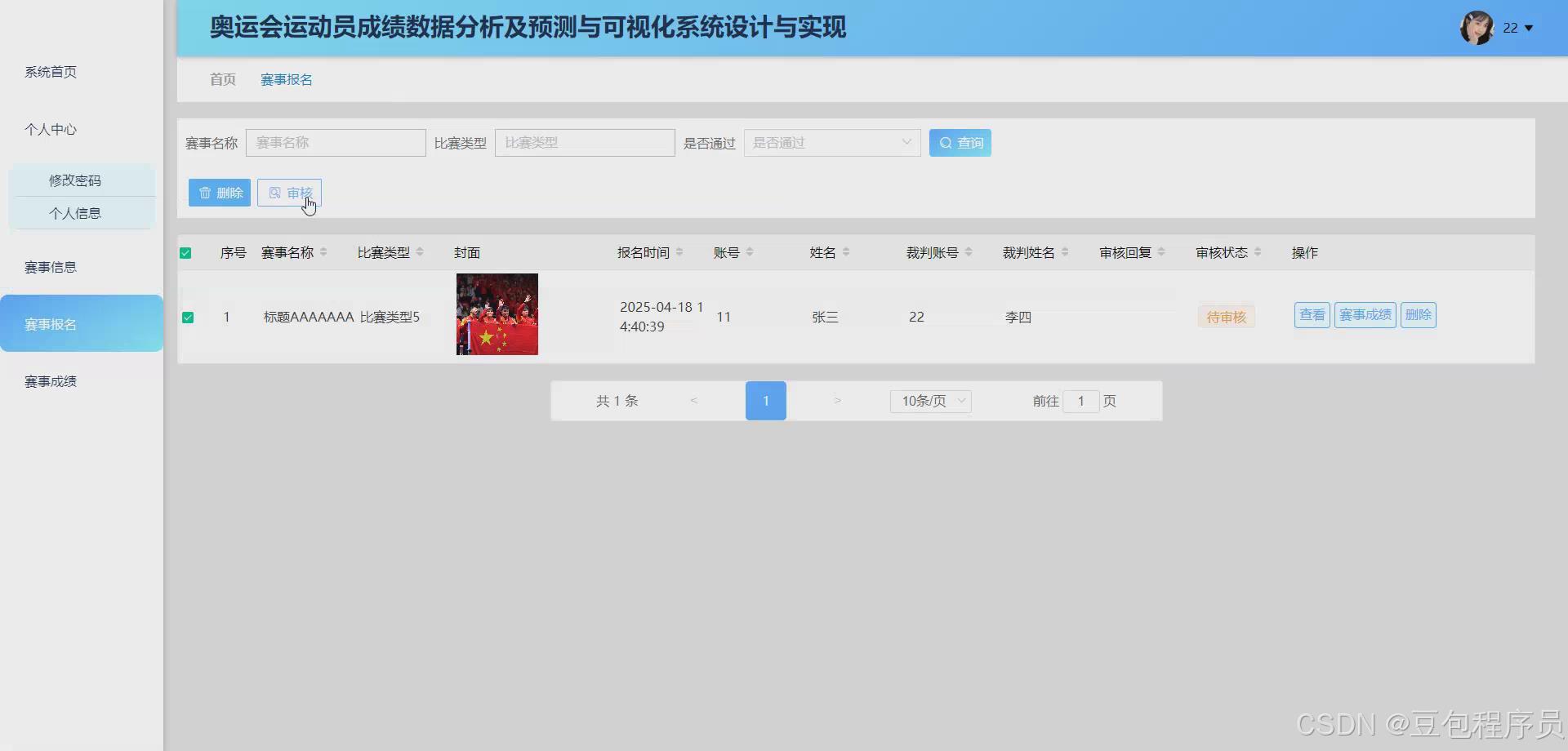Switch to the 首页 tab
The height and width of the screenshot is (751, 1568).
click(x=222, y=79)
